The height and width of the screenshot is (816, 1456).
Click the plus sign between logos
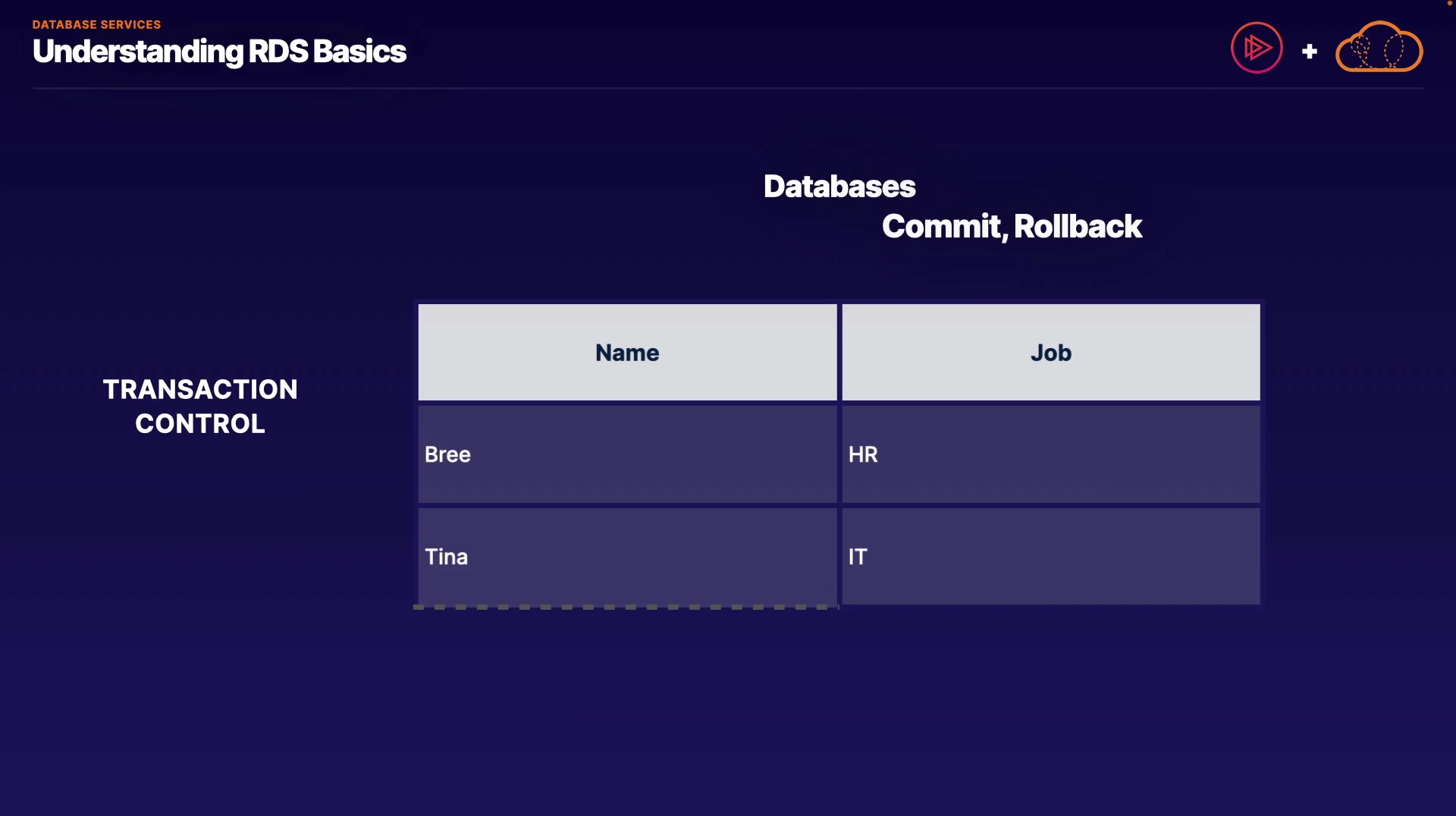tap(1310, 52)
